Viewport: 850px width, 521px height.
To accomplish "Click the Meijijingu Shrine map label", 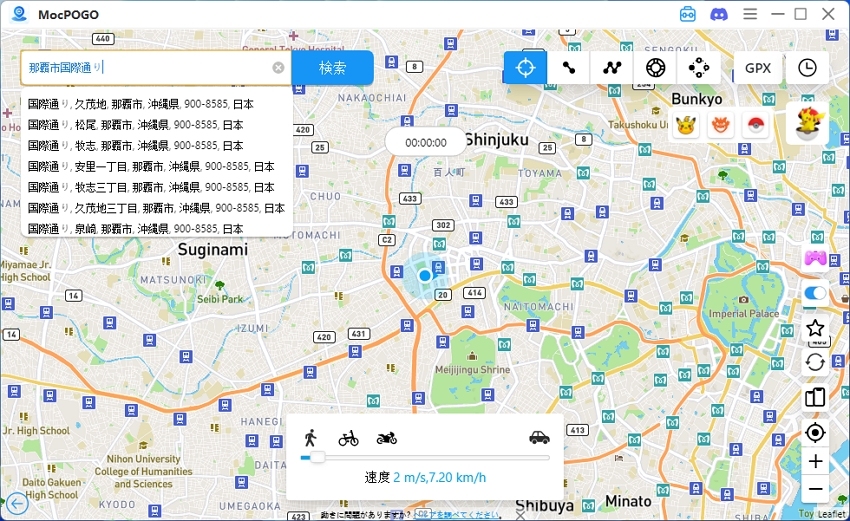I will pyautogui.click(x=472, y=370).
